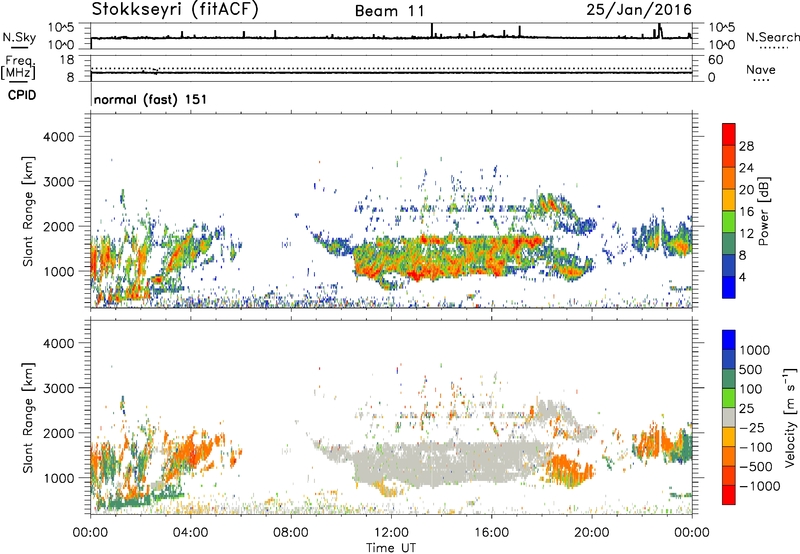Click the 'CPID' label
The image size is (800, 554).
(22, 95)
